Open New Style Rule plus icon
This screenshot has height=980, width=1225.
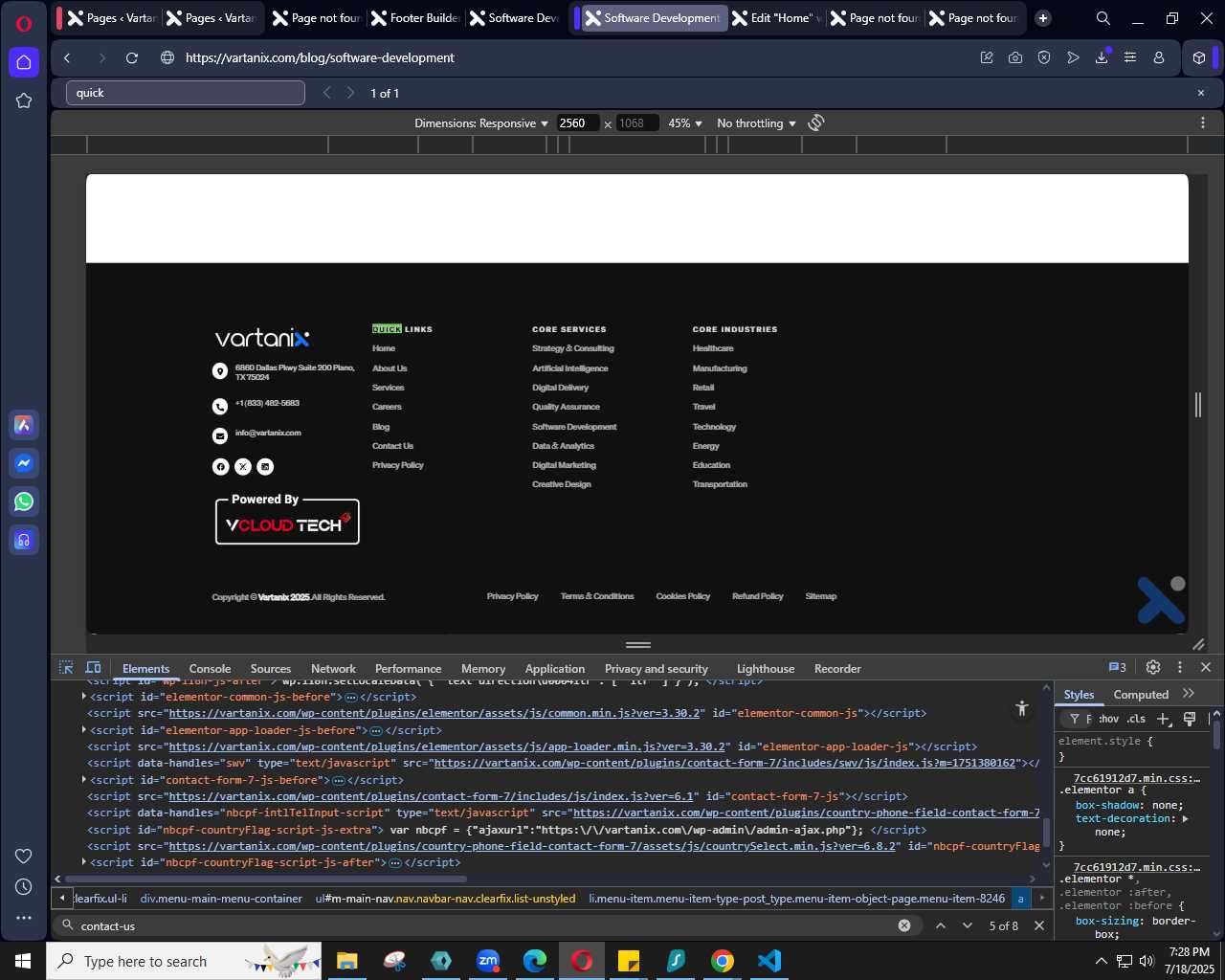coord(1164,719)
